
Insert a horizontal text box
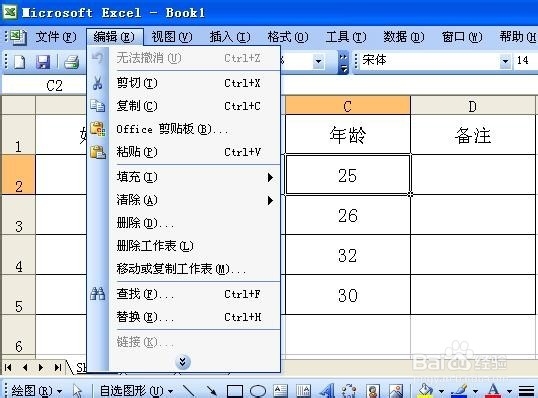tap(280, 391)
